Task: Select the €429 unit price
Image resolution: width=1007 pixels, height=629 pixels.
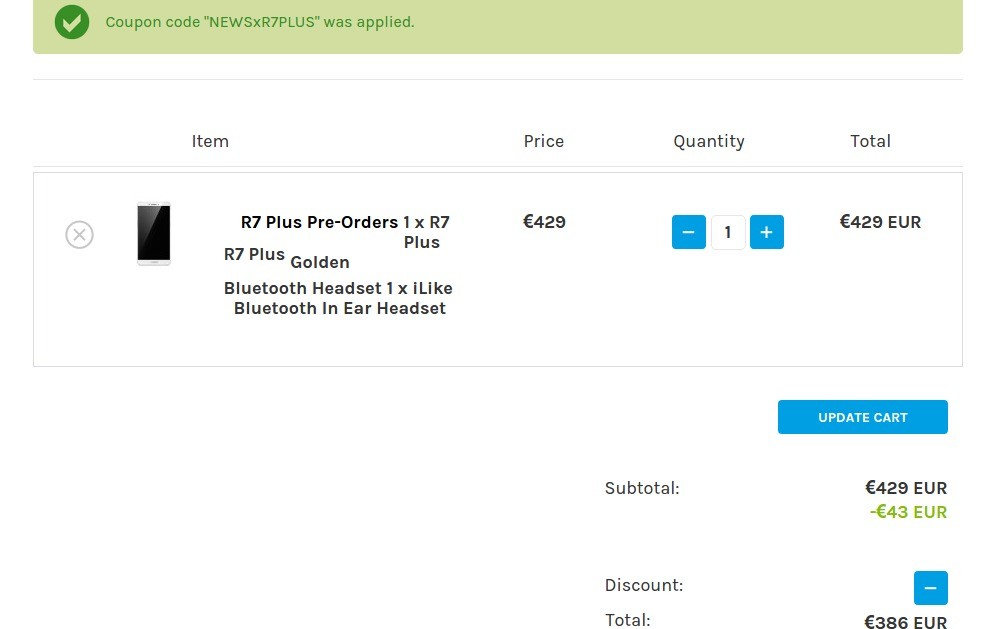Action: click(x=544, y=222)
